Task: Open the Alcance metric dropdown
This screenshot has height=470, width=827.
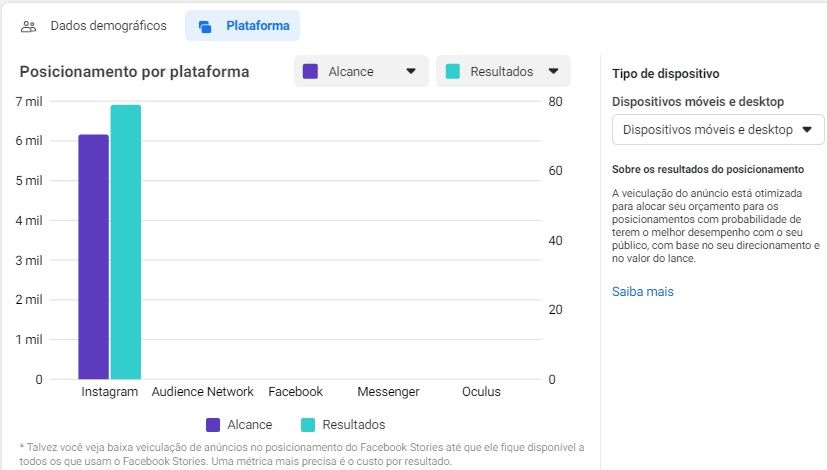Action: pos(361,71)
